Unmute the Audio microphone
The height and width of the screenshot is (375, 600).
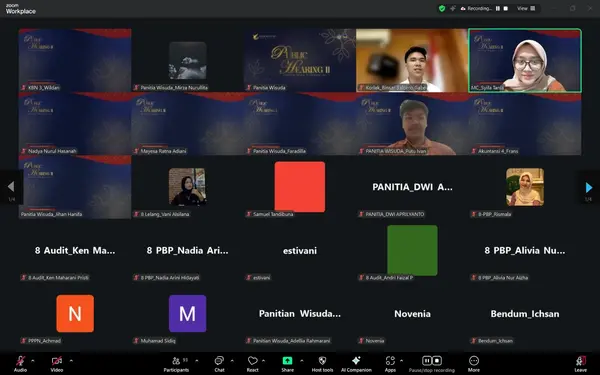tap(20, 364)
